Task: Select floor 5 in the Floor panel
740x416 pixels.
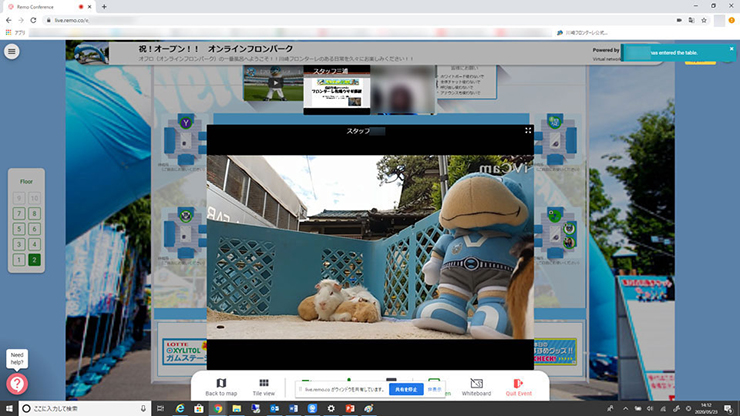Action: 19,229
